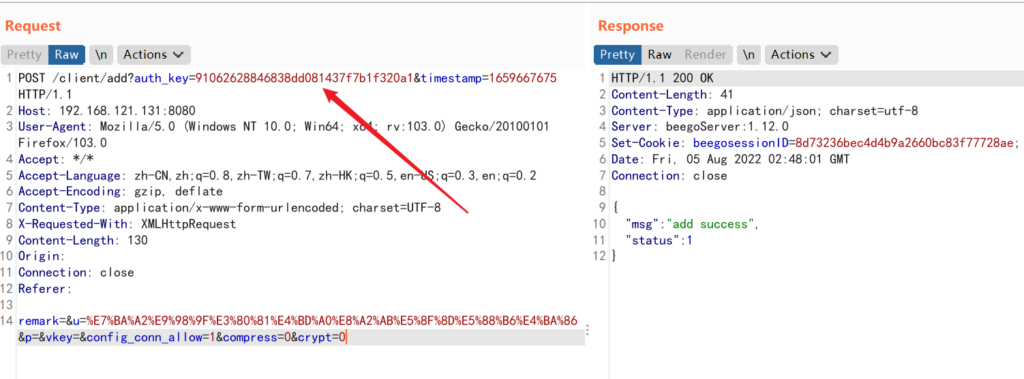Click the panel divider handle dots
Screen dimensions: 1024x379
point(587,330)
